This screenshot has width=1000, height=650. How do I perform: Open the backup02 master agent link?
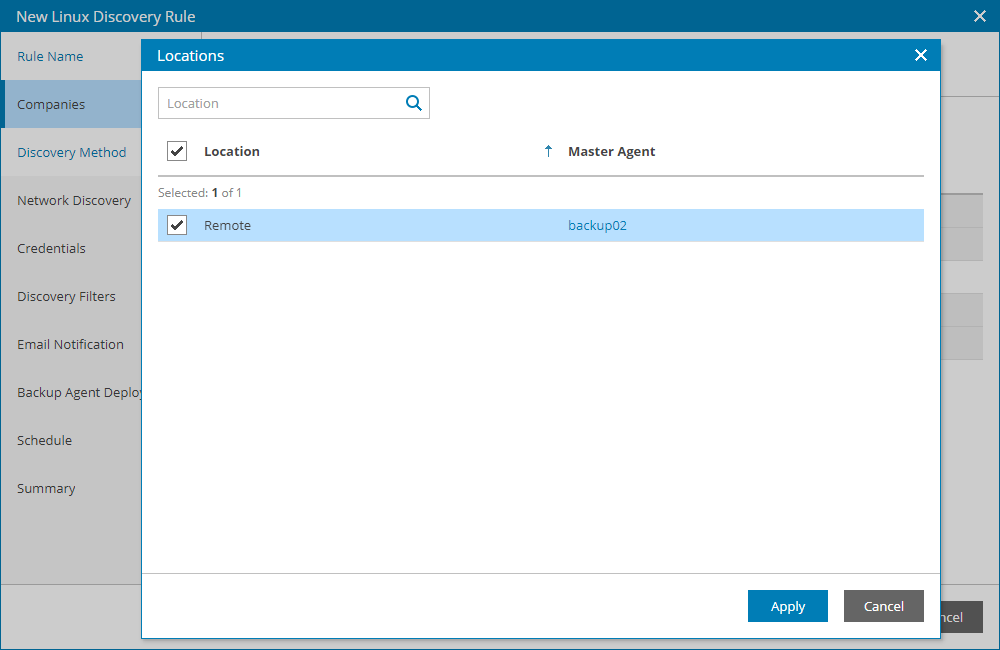(597, 225)
